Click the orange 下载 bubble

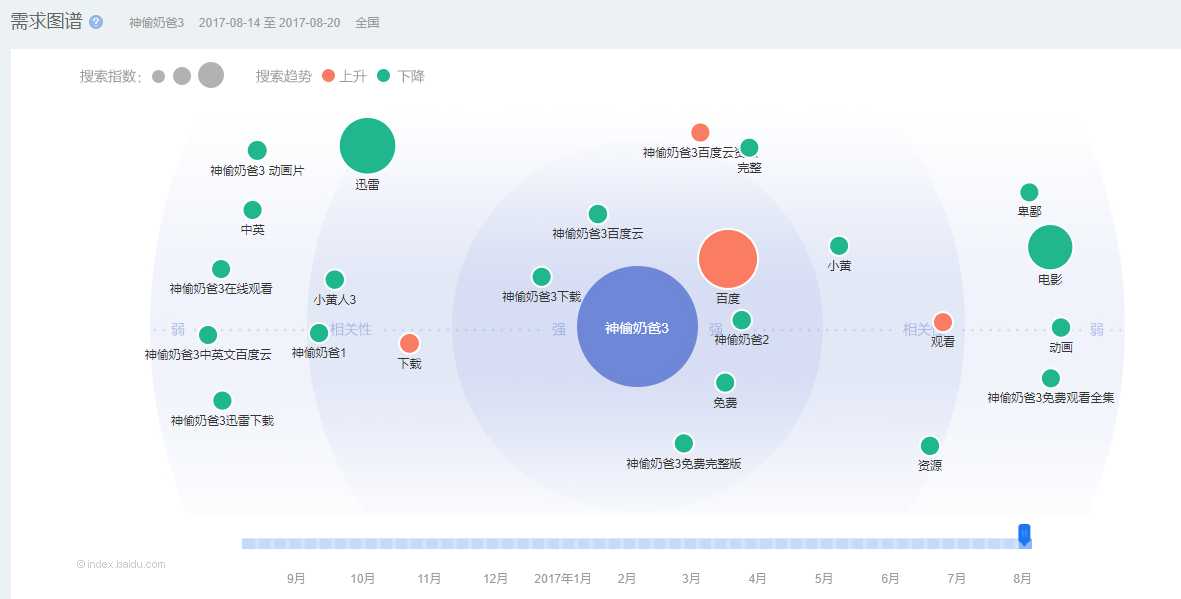tap(409, 344)
